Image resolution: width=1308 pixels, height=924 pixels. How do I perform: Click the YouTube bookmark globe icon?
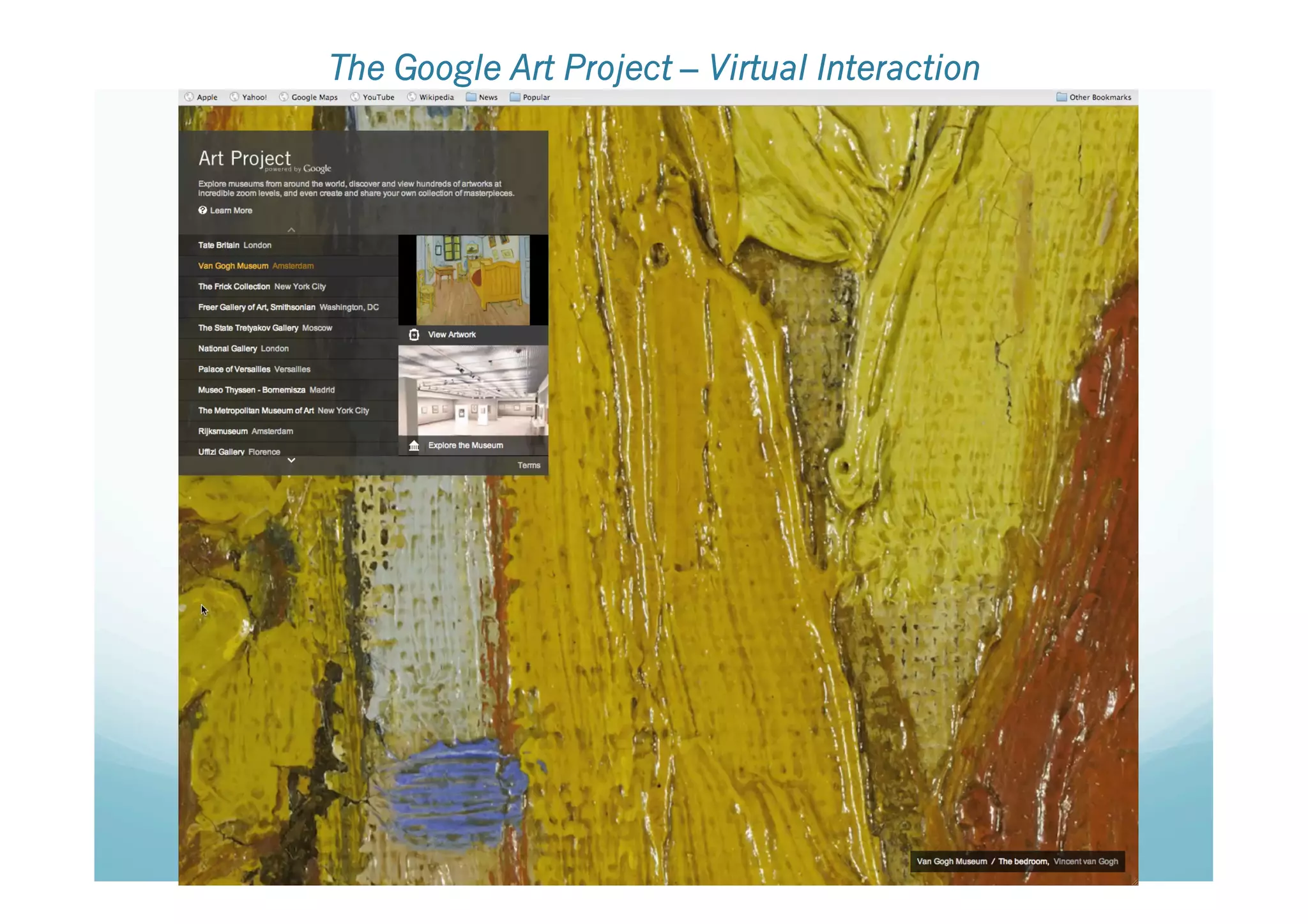point(355,97)
